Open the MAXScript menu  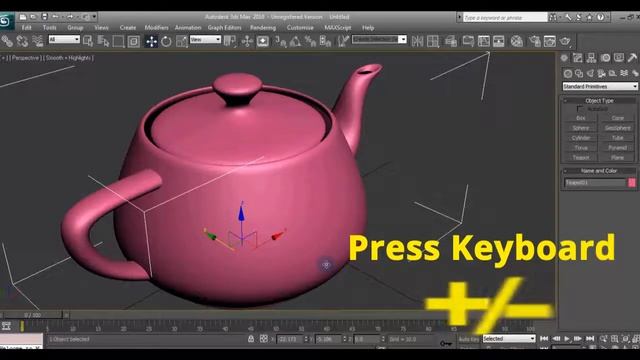[338, 28]
